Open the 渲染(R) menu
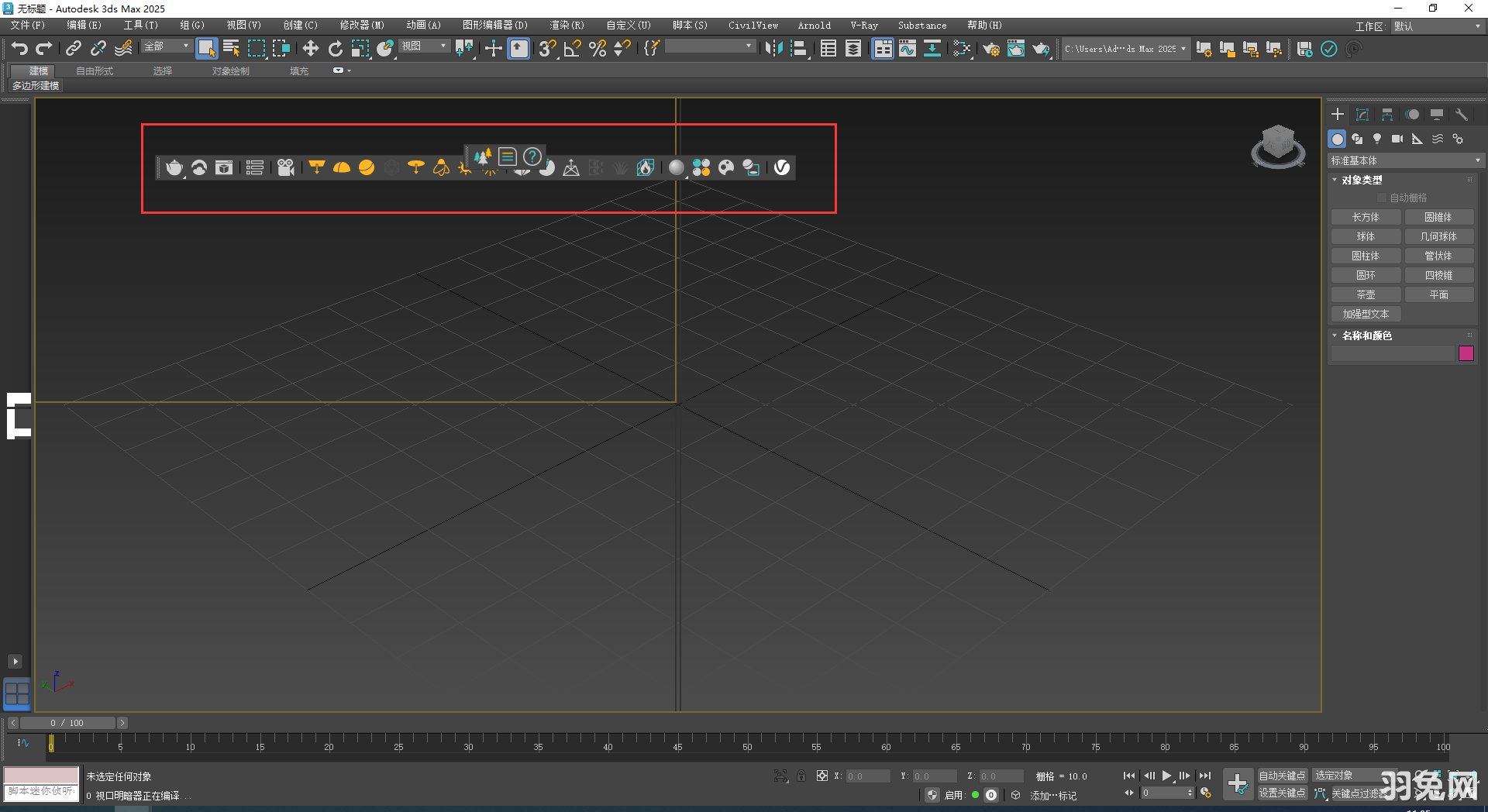Viewport: 1488px width, 812px height. click(567, 25)
